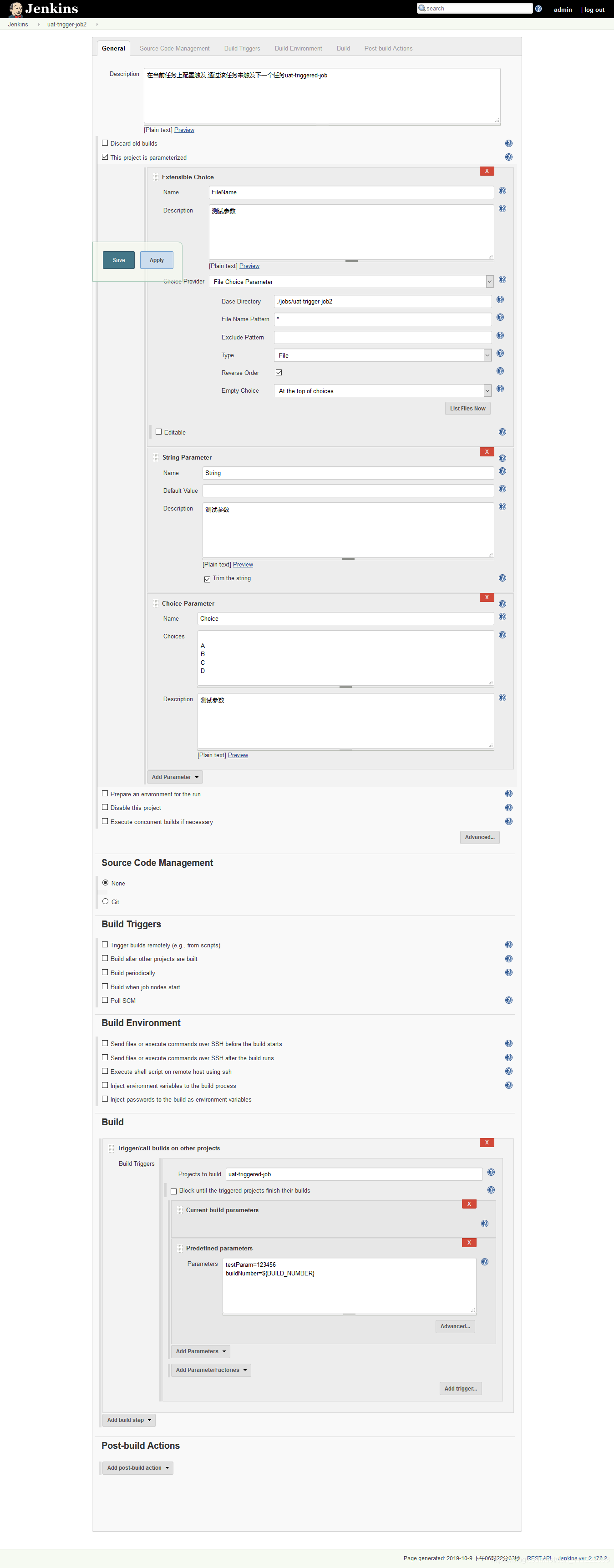Switch to Source Code Management tab

(x=175, y=49)
